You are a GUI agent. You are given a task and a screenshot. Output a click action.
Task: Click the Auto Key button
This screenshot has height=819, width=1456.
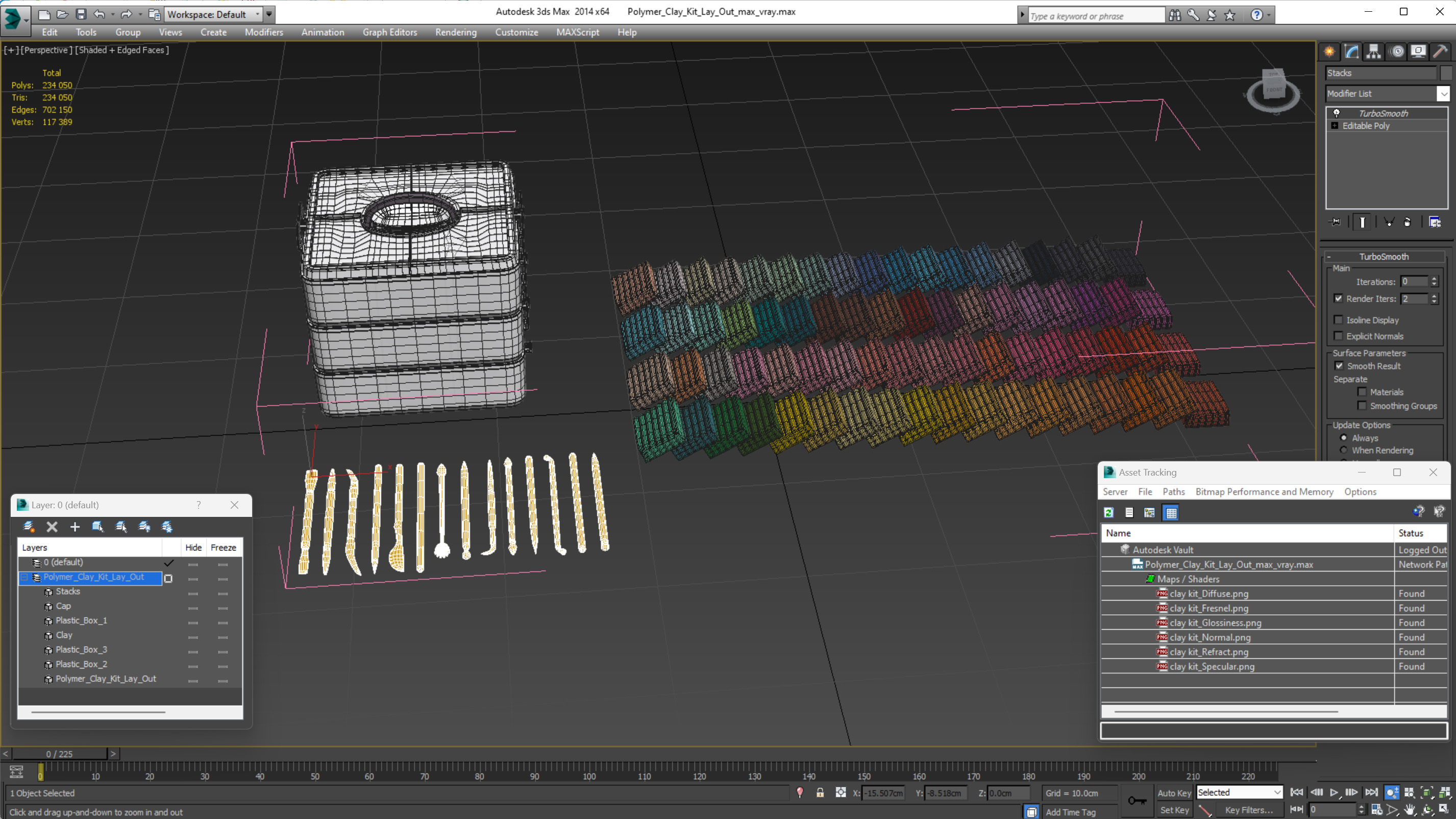coord(1174,793)
